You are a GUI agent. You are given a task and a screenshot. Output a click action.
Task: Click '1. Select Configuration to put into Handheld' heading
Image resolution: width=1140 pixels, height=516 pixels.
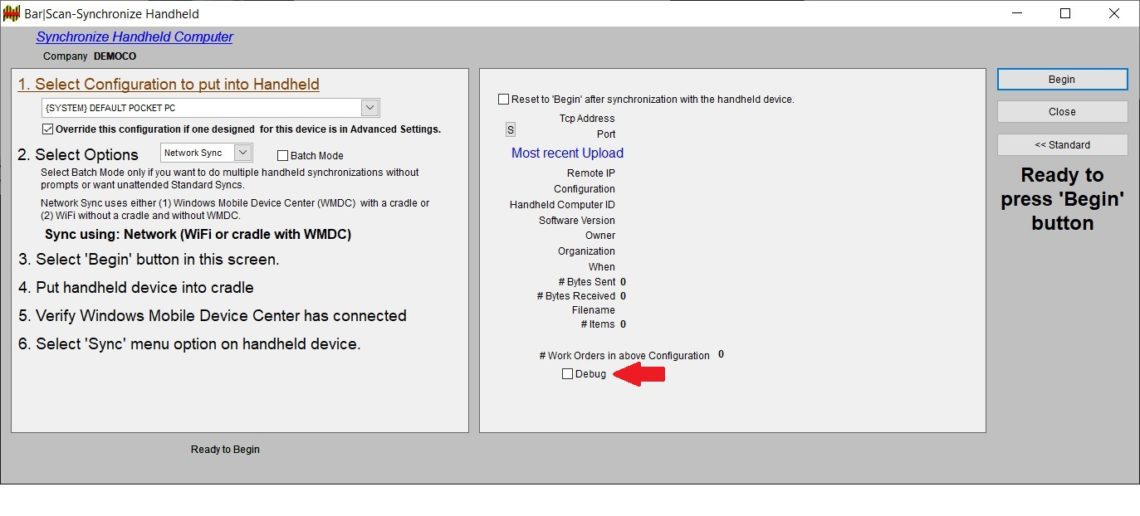168,85
